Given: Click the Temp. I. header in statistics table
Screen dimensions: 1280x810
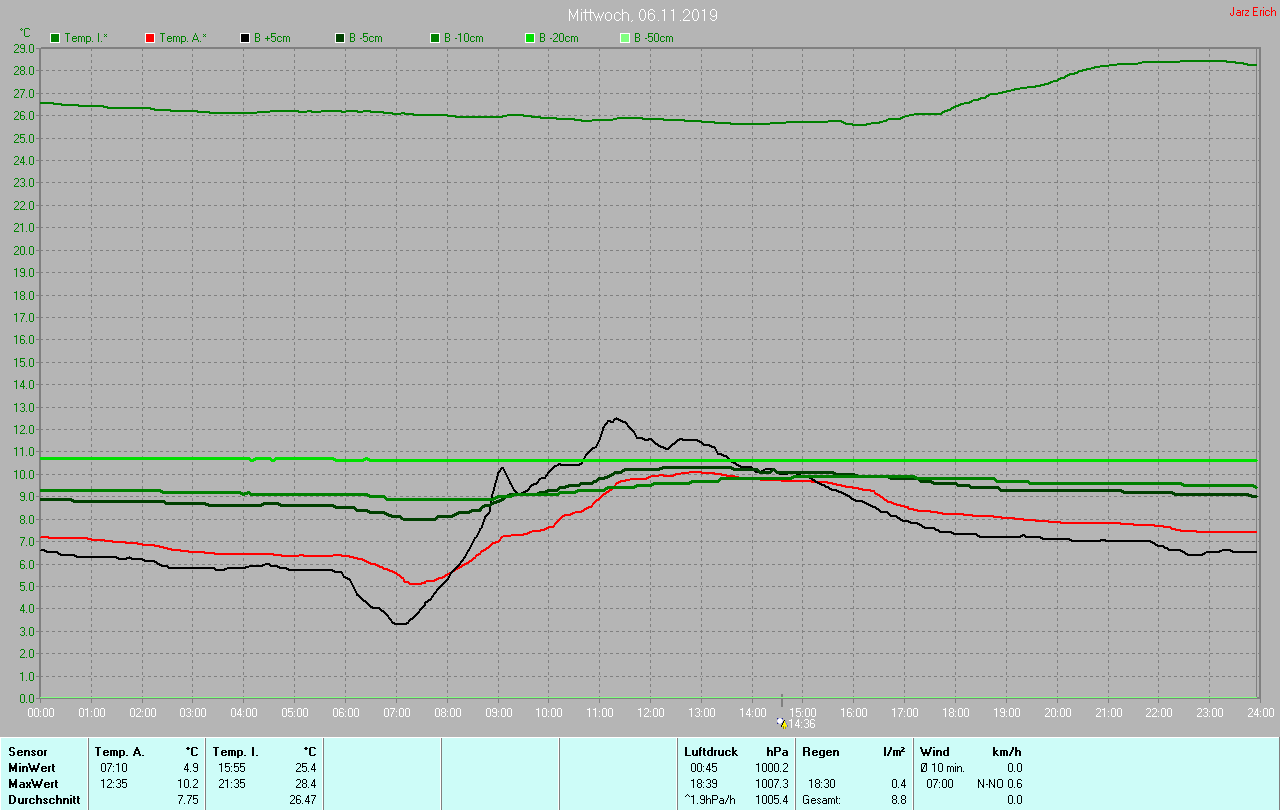Looking at the screenshot, I should pyautogui.click(x=236, y=751).
